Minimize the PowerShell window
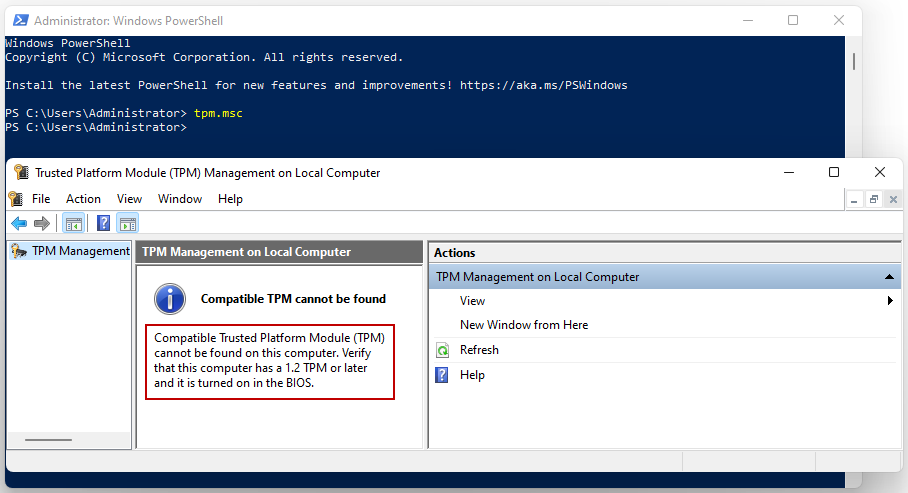 click(748, 20)
